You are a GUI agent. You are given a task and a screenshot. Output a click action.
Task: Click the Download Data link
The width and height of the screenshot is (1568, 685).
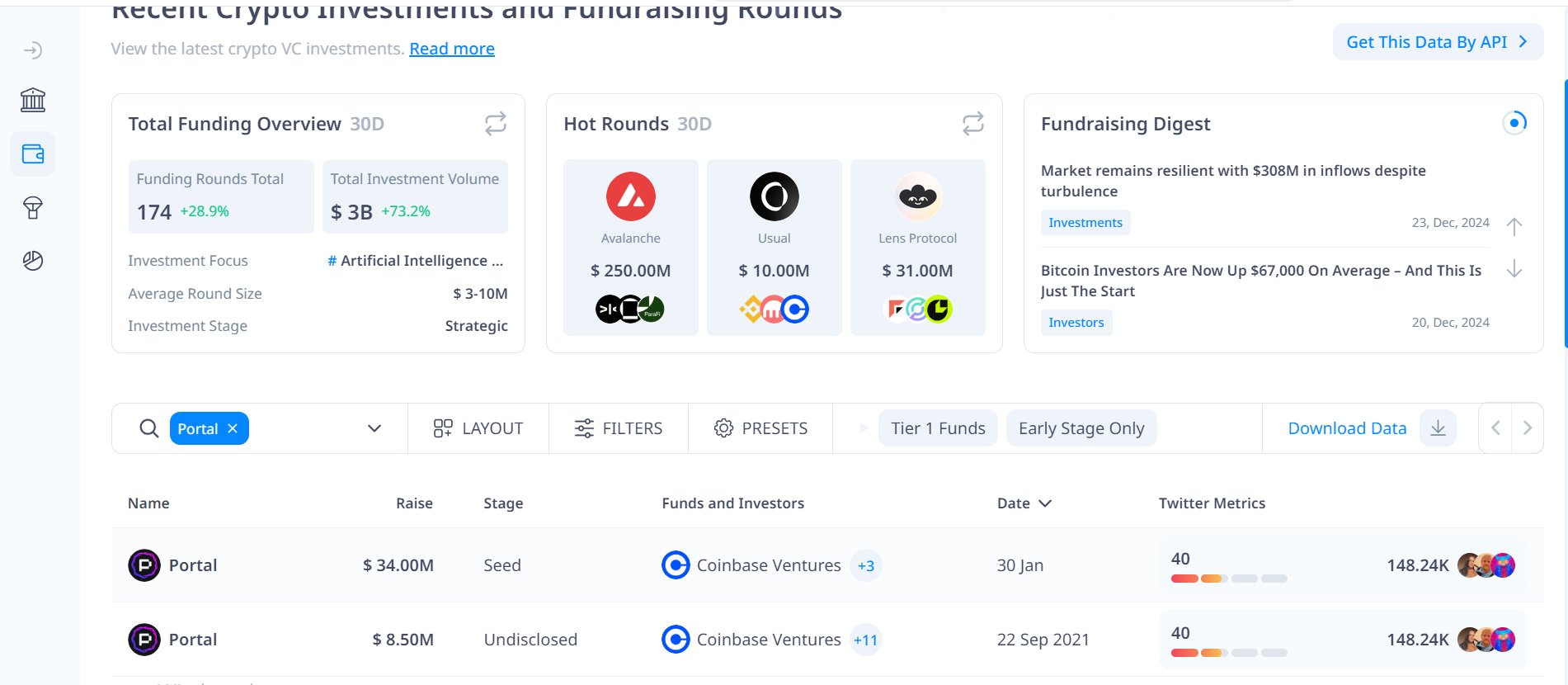pos(1347,428)
